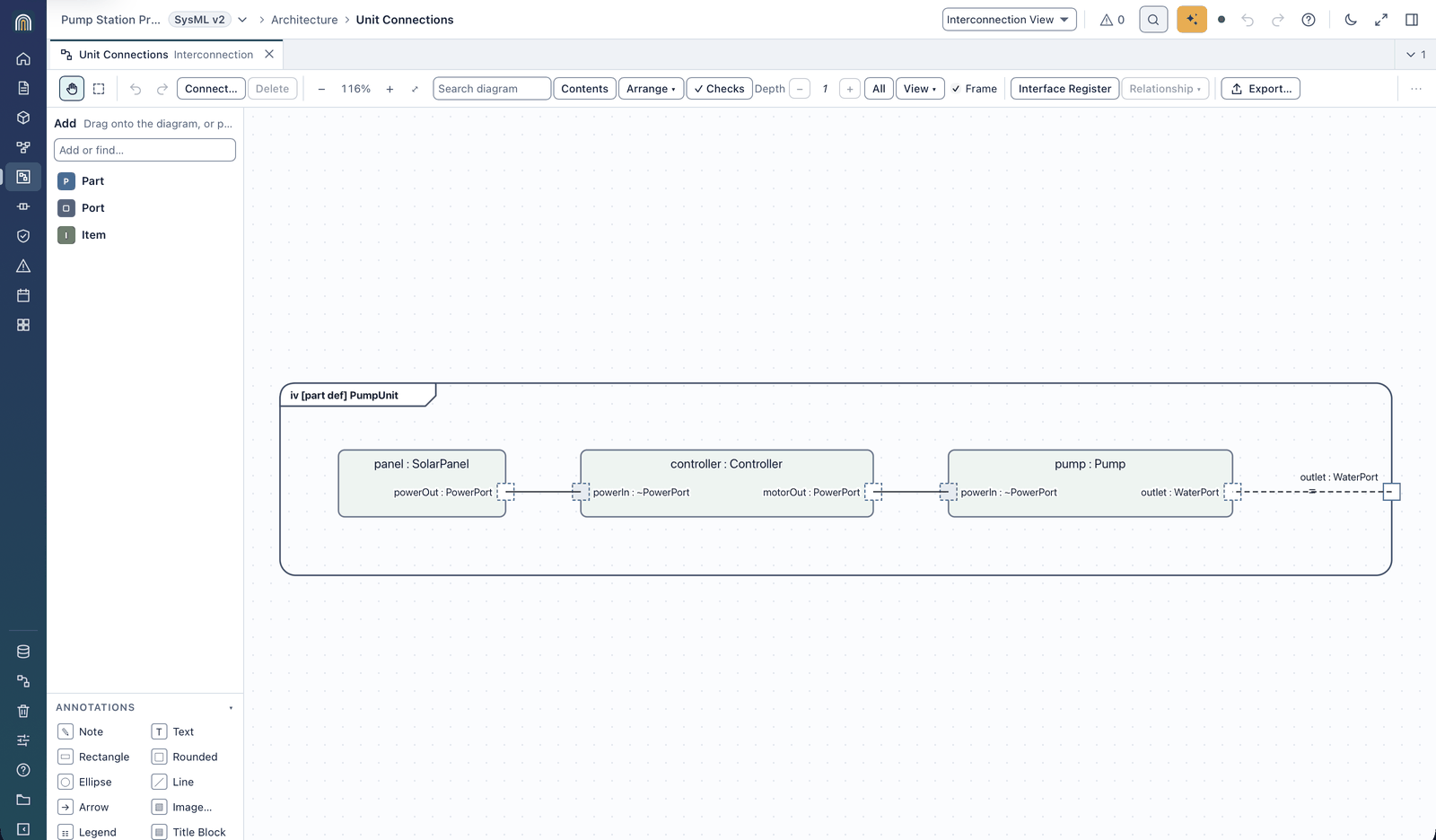Toggle the Checks option
This screenshot has width=1436, height=840.
tap(719, 89)
